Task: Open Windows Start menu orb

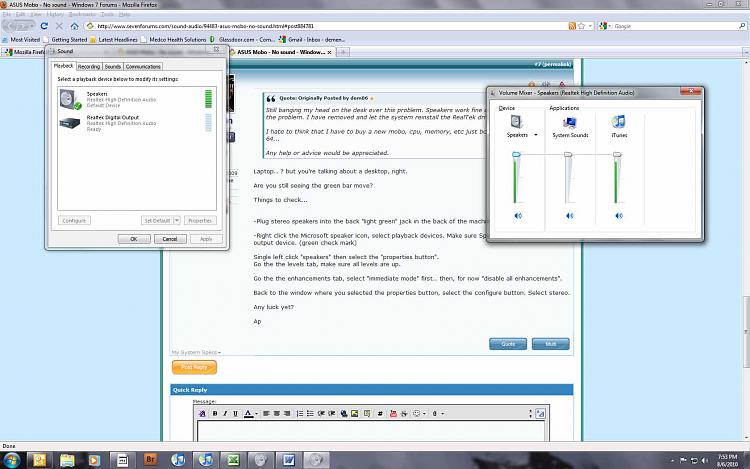Action: click(x=11, y=460)
